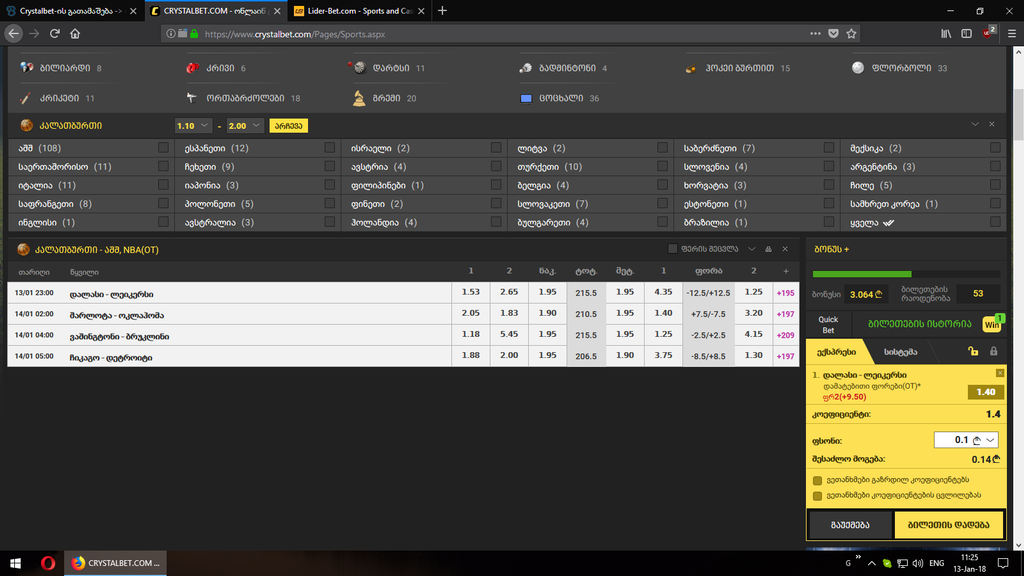Enable accept increased odds checkbox in bet slip
Image resolution: width=1024 pixels, height=576 pixels.
[817, 480]
